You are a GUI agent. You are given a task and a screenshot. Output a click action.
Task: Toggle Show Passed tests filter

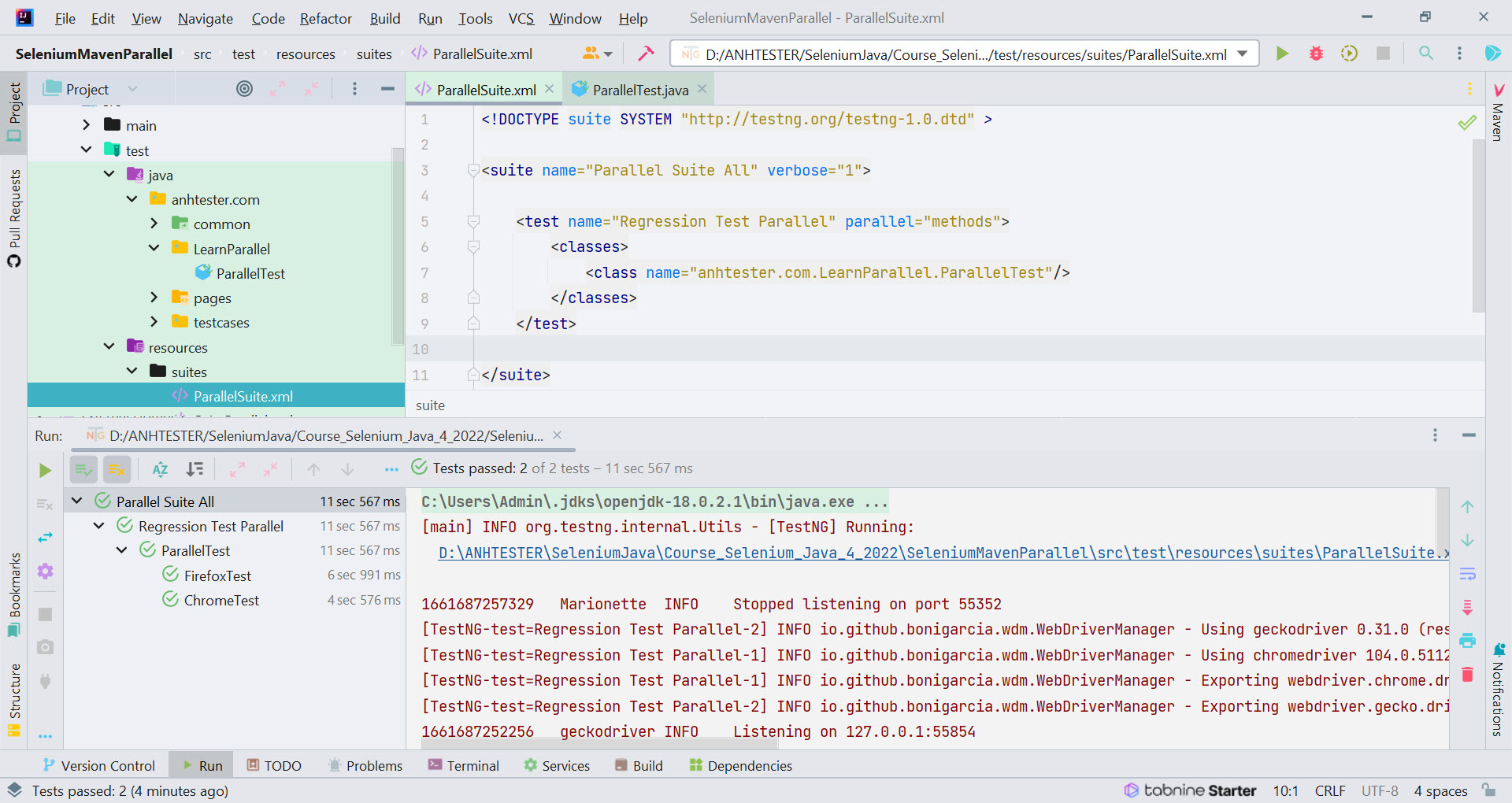point(83,470)
